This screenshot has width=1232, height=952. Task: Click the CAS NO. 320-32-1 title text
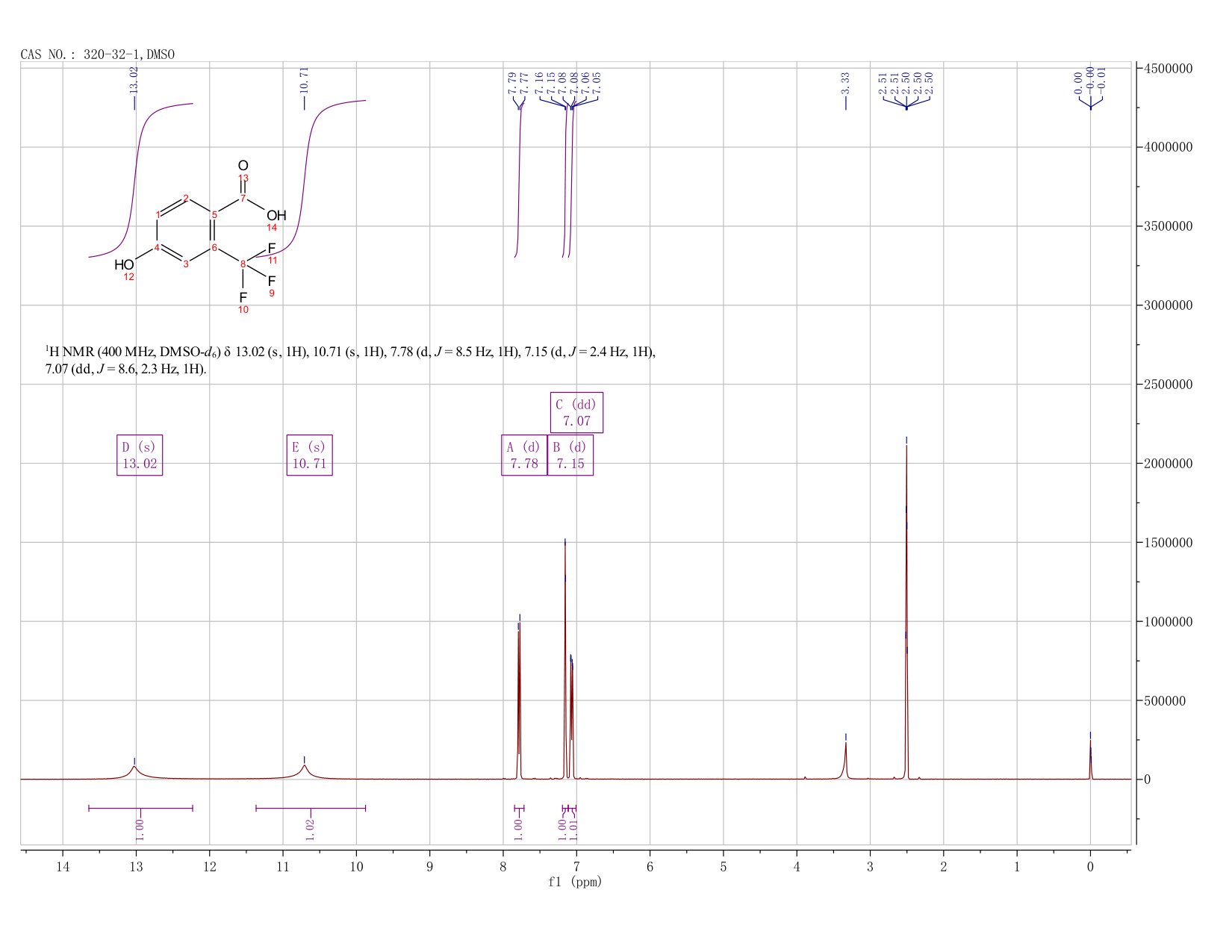pyautogui.click(x=98, y=55)
